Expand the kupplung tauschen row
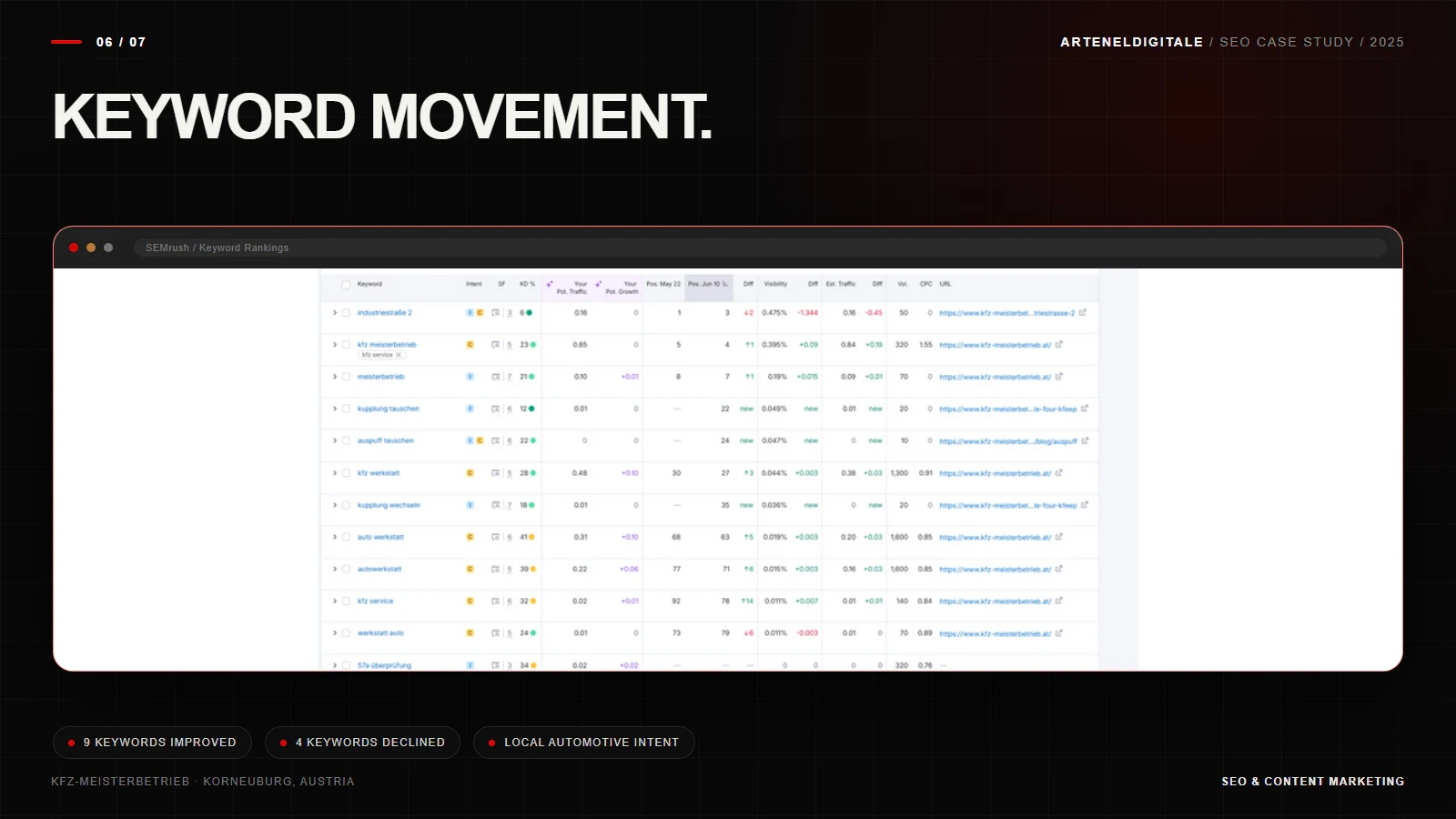The height and width of the screenshot is (819, 1456). [335, 409]
